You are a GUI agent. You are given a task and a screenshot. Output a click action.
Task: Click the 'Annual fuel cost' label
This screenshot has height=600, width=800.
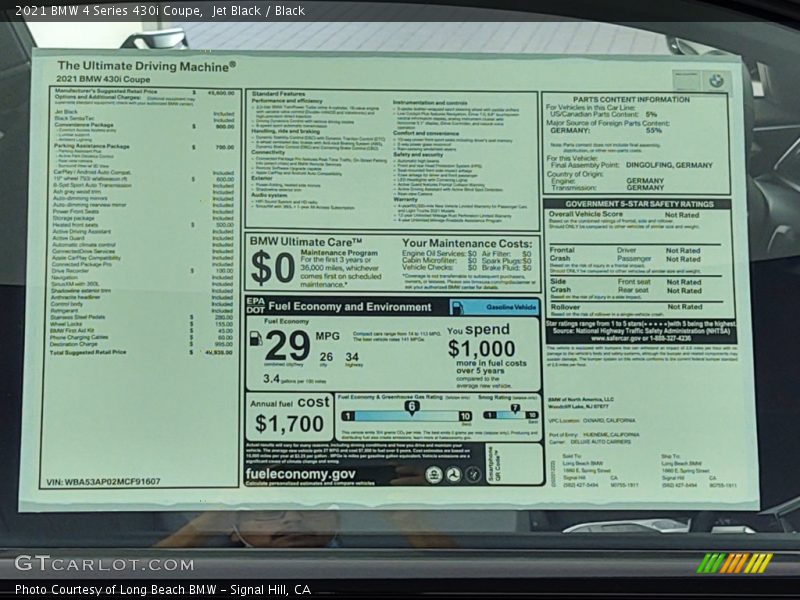(290, 403)
